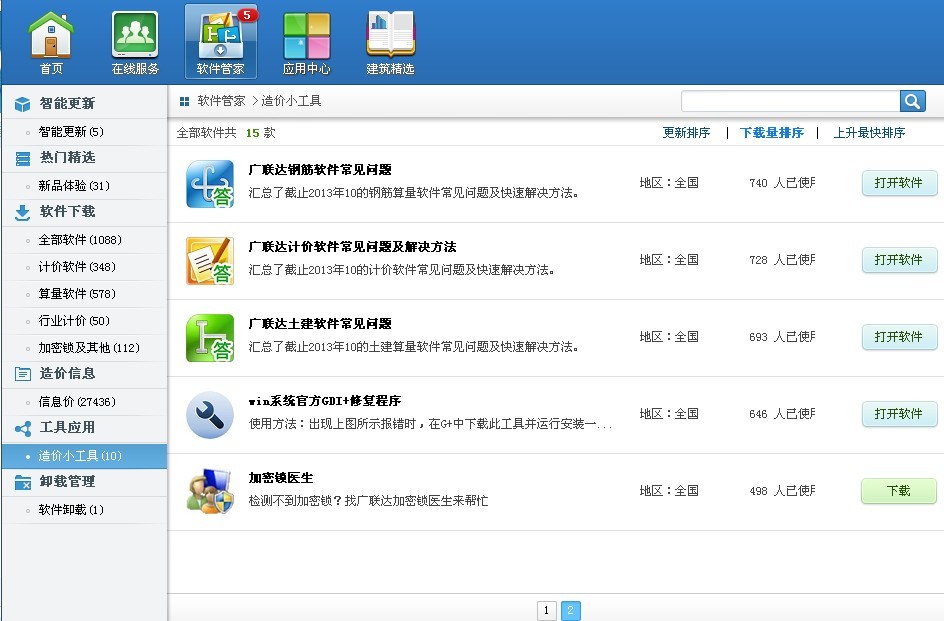Open title 广联达土建软件常见问题
Image resolution: width=944 pixels, height=621 pixels.
pyautogui.click(x=320, y=324)
